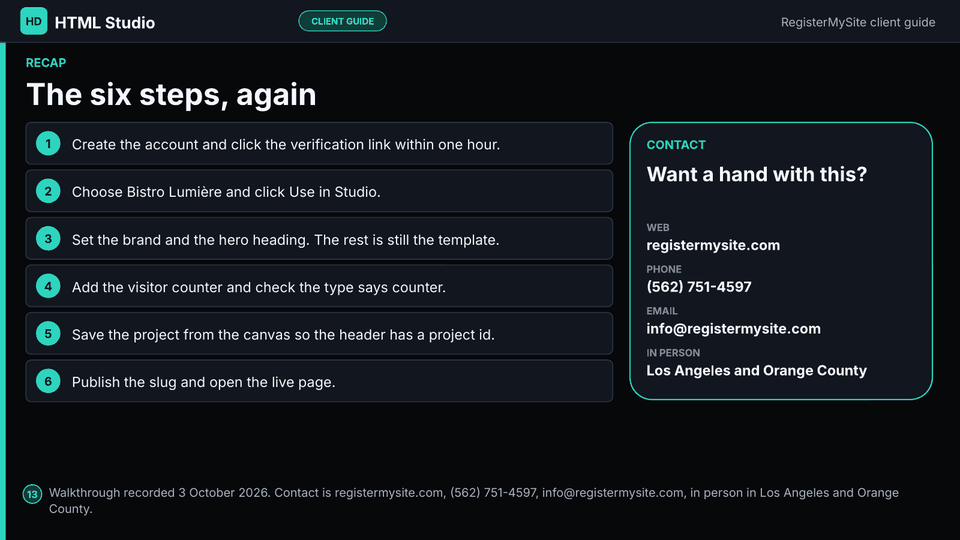The height and width of the screenshot is (540, 960).
Task: Click Want a hand with this? heading
Action: [x=757, y=174]
